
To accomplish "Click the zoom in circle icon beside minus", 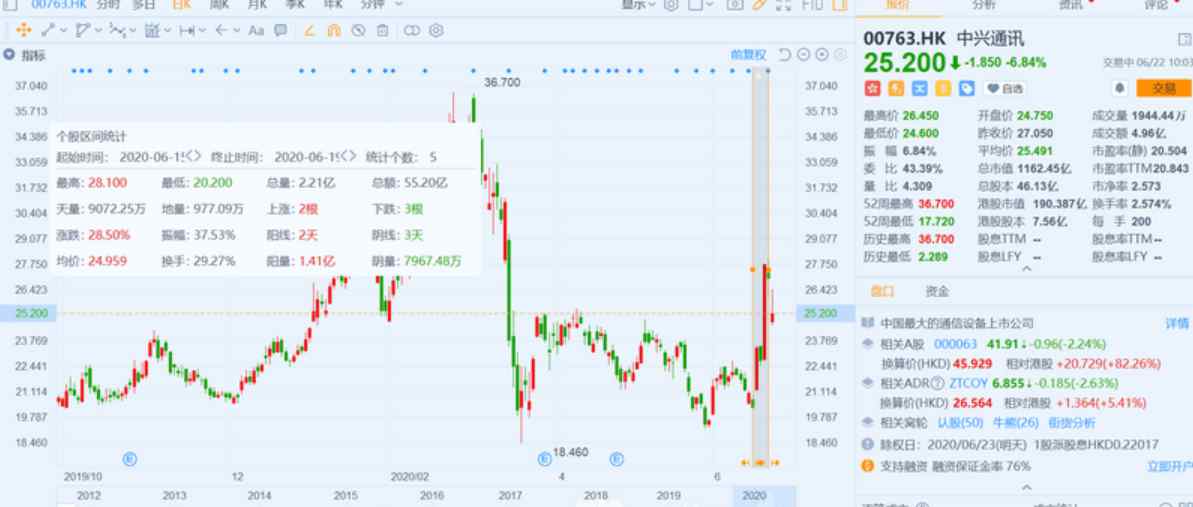I will (822, 55).
